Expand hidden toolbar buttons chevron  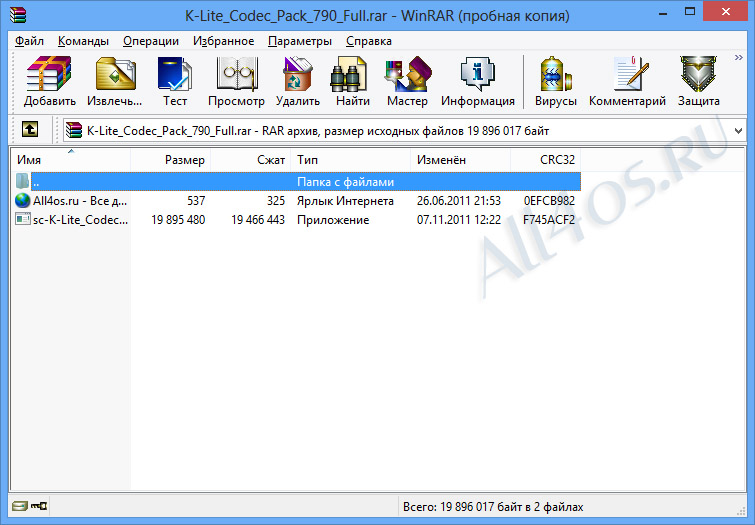point(739,58)
